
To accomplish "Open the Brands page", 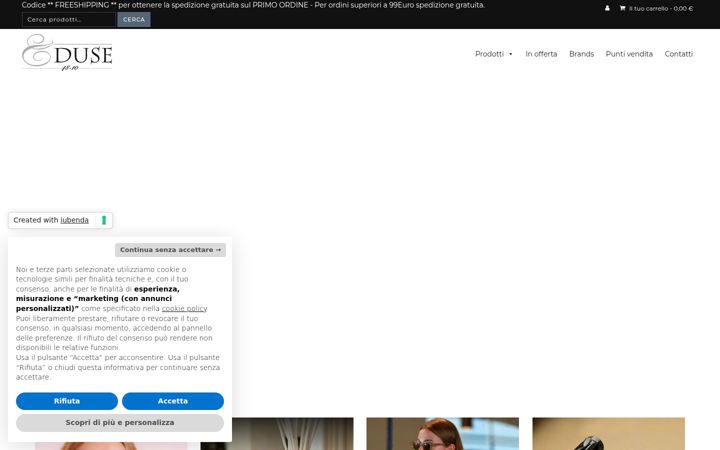I will (x=581, y=54).
